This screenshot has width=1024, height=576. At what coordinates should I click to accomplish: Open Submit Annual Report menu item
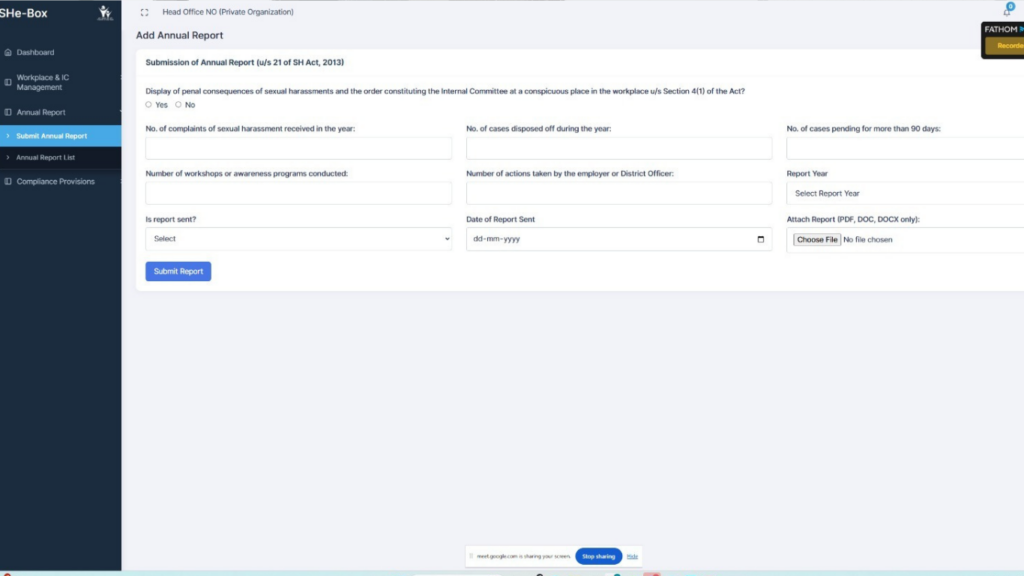pos(51,136)
